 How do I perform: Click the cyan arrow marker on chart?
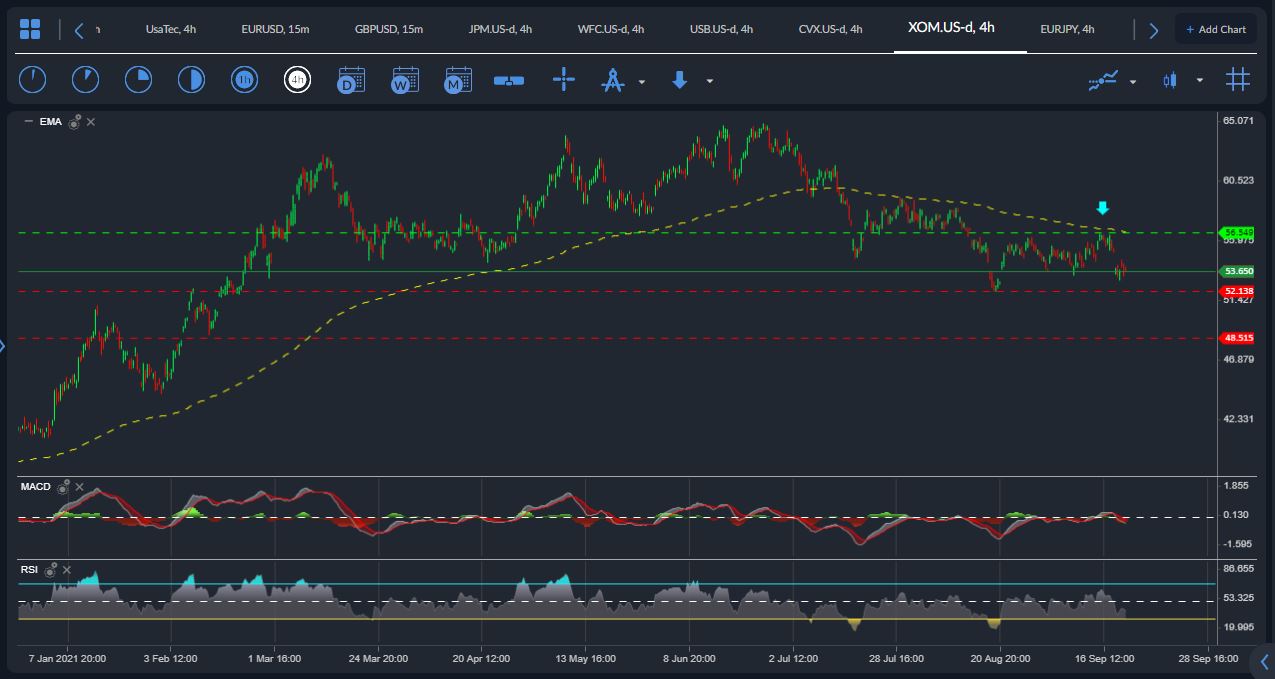(1102, 208)
